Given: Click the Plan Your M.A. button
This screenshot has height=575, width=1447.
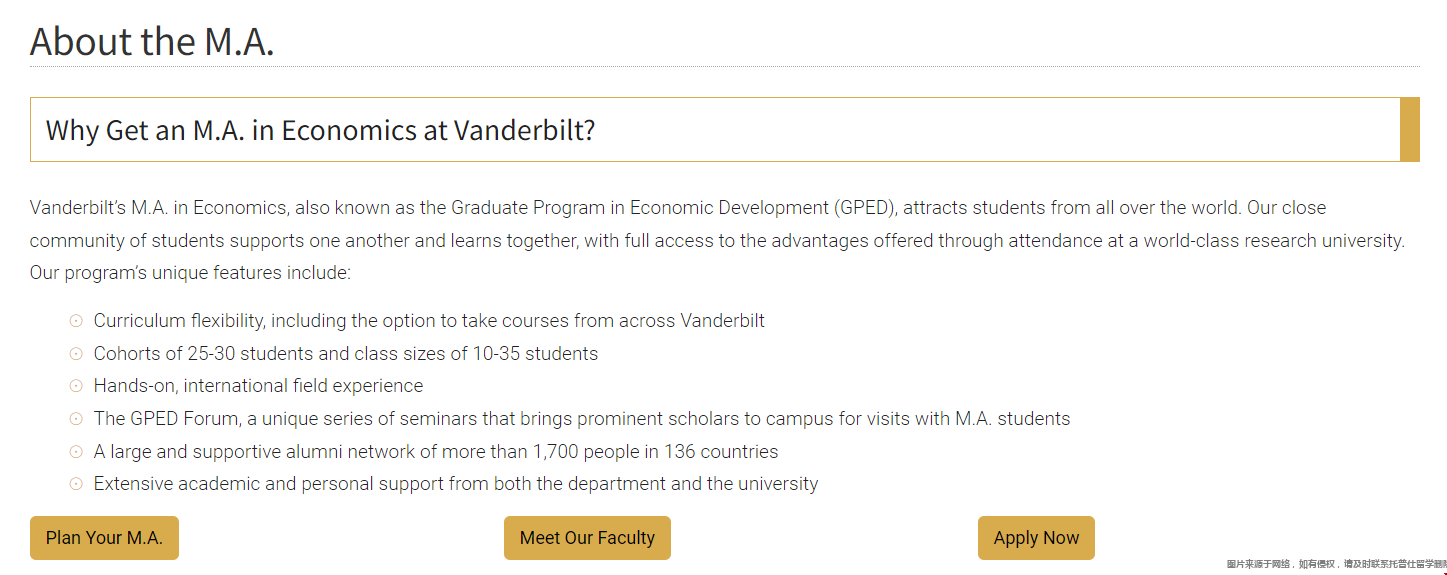Looking at the screenshot, I should [104, 538].
